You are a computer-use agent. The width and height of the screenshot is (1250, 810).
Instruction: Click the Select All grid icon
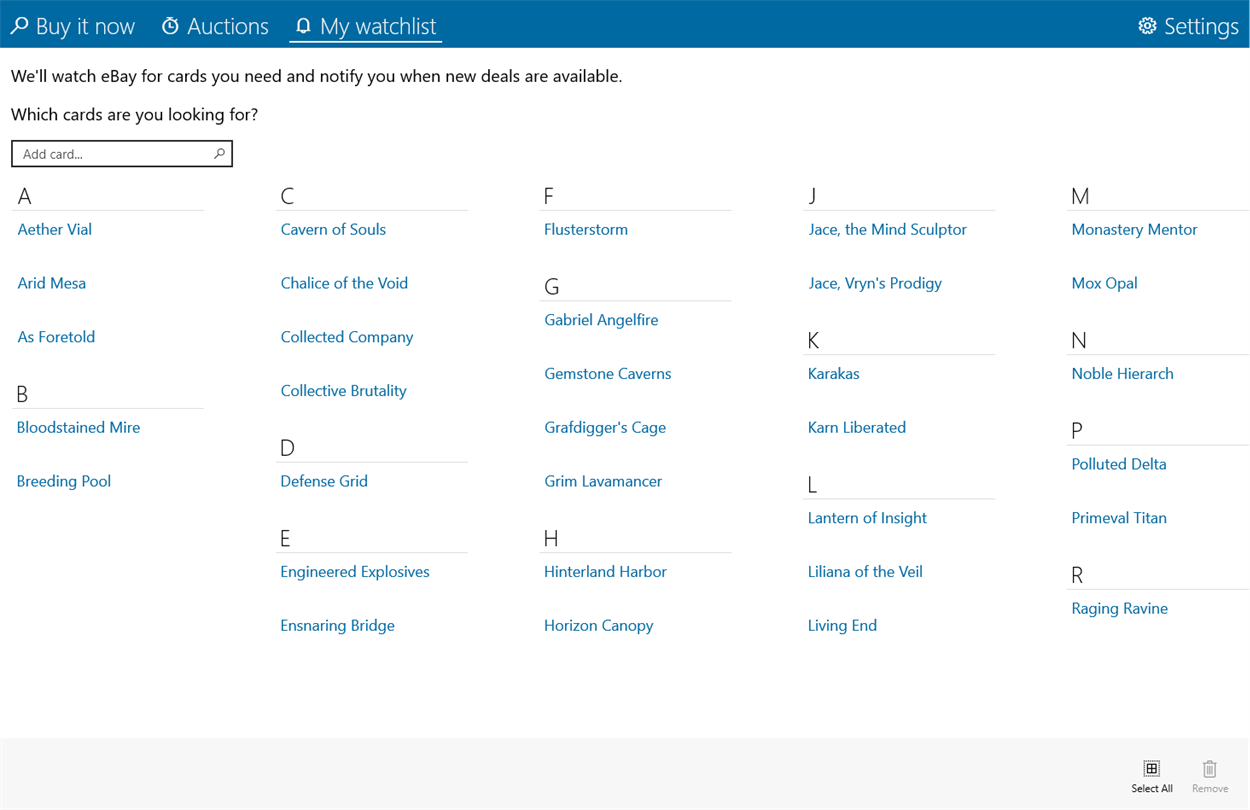click(1152, 768)
